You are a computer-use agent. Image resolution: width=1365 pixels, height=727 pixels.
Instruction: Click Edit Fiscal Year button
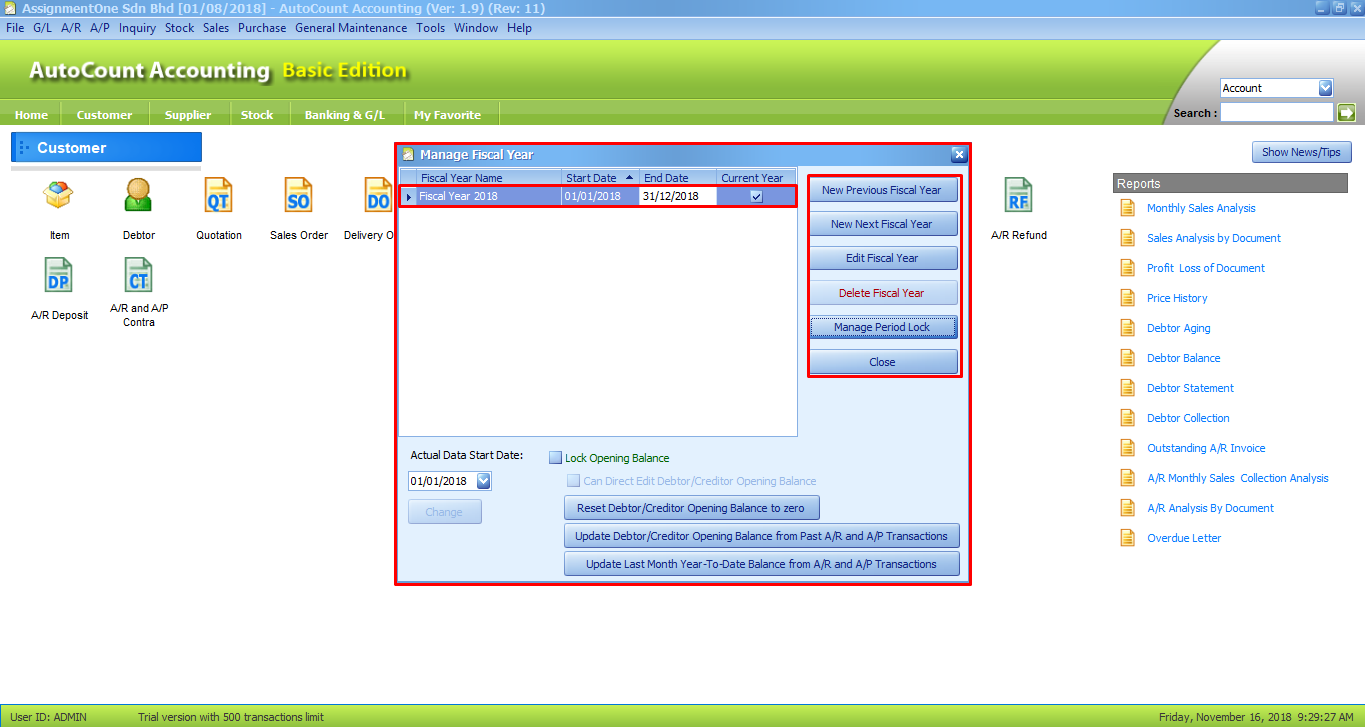point(883,258)
